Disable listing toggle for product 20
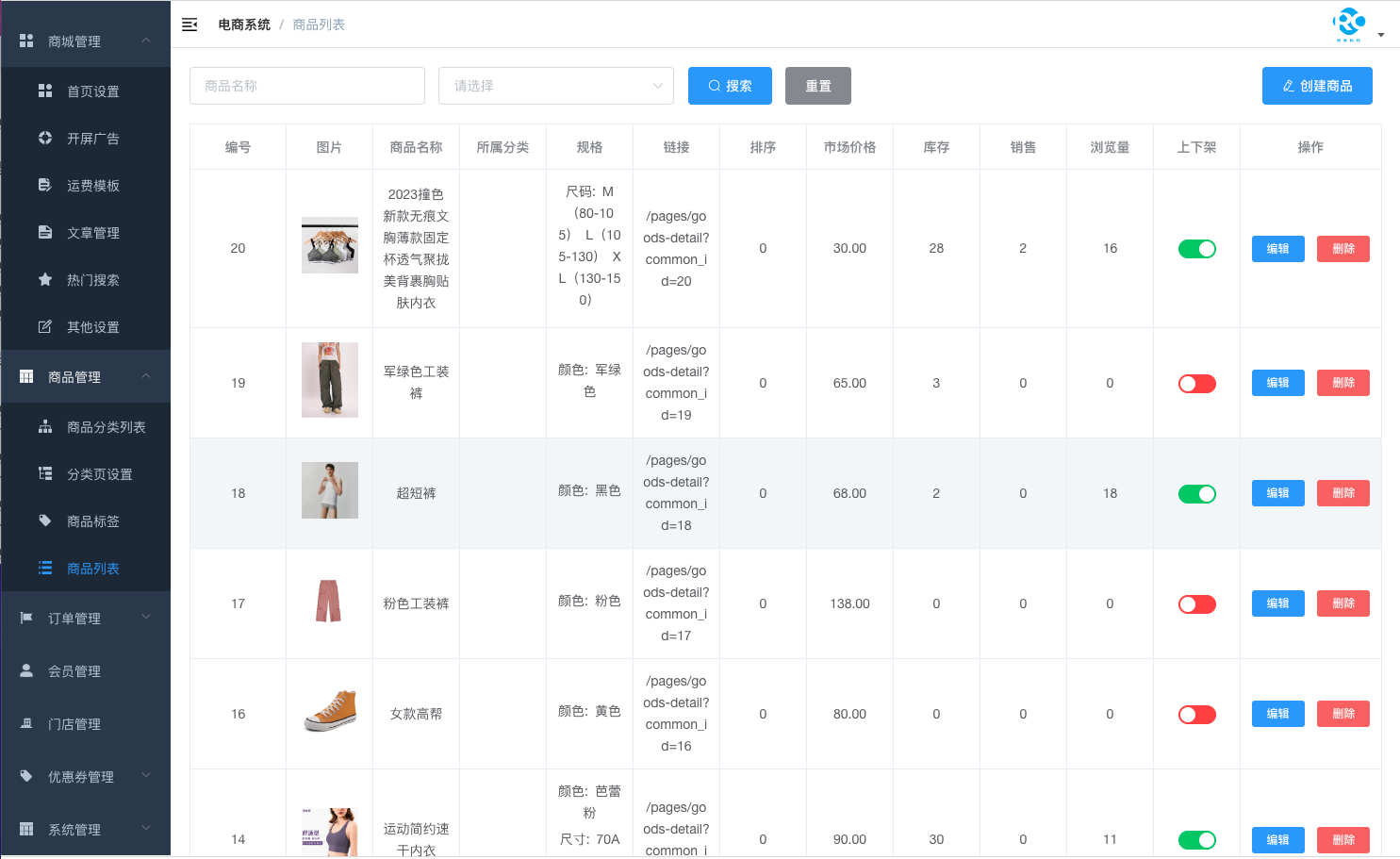This screenshot has height=859, width=1400. pos(1196,248)
